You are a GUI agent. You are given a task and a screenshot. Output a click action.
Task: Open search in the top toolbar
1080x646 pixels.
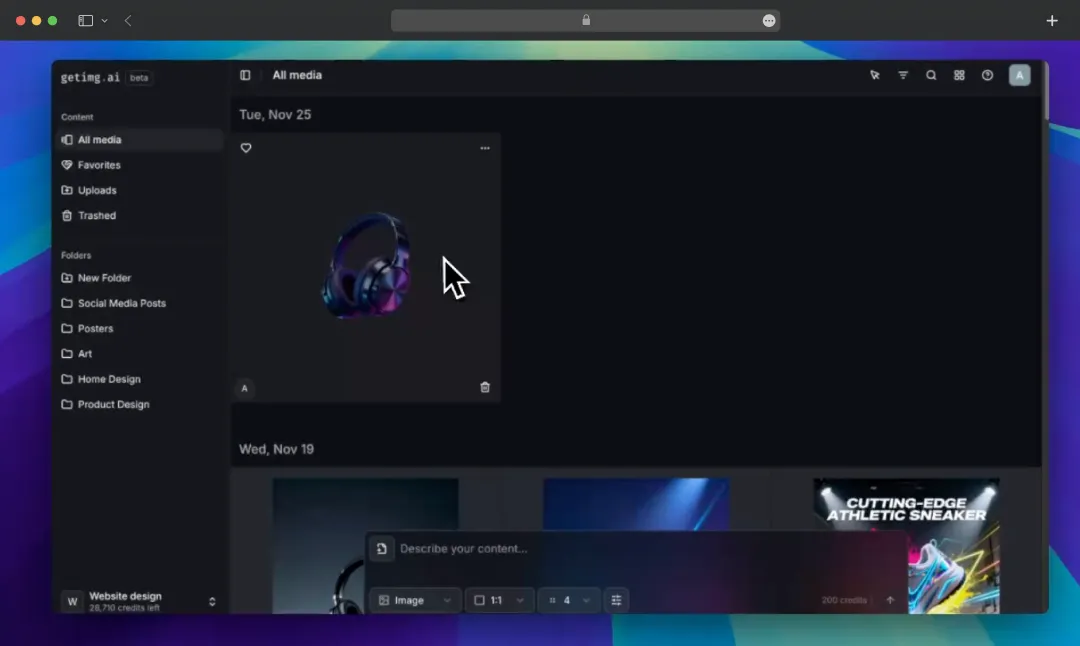pos(930,75)
